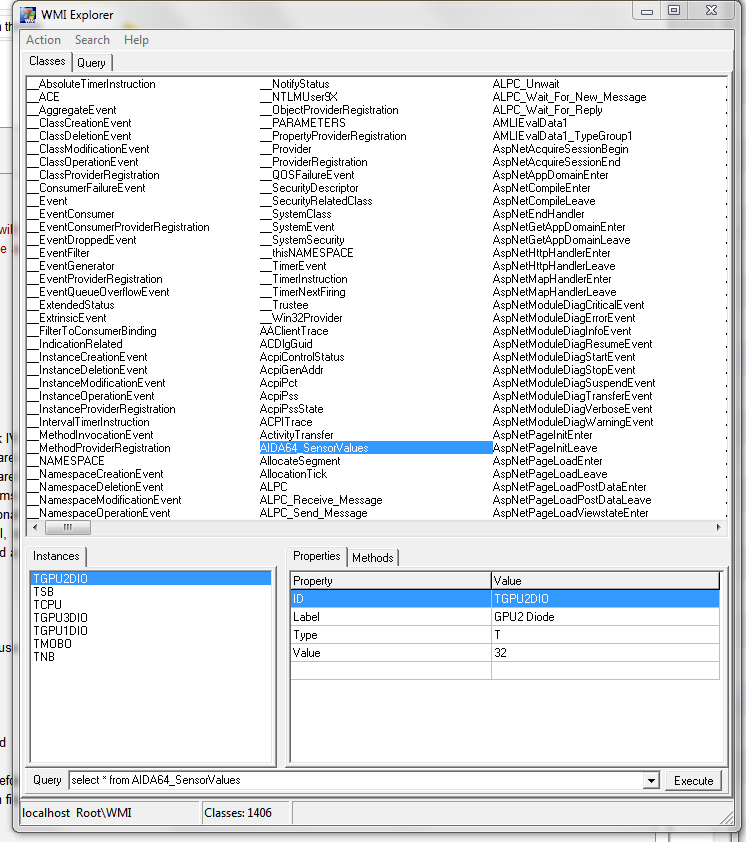
Task: Select the __NotifyStatus class
Action: pyautogui.click(x=294, y=84)
